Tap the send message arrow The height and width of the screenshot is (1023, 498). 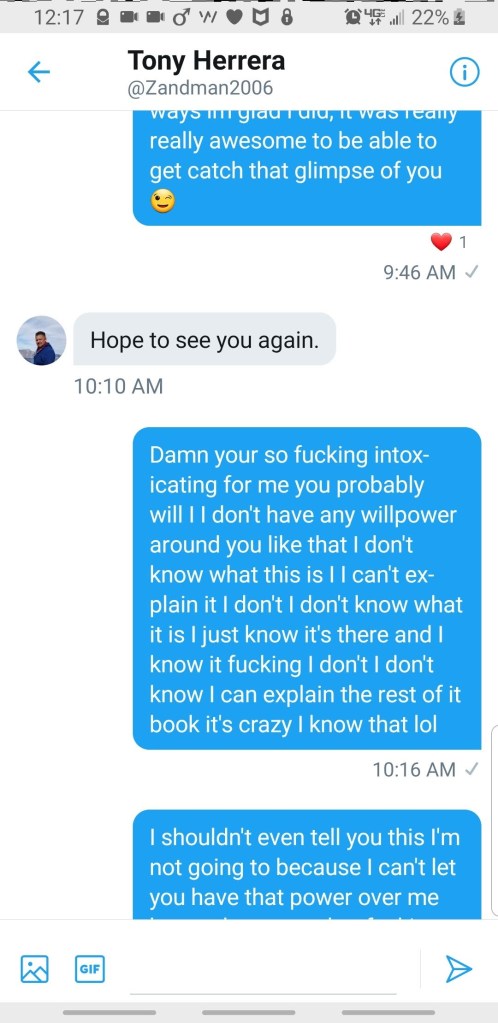(x=458, y=969)
